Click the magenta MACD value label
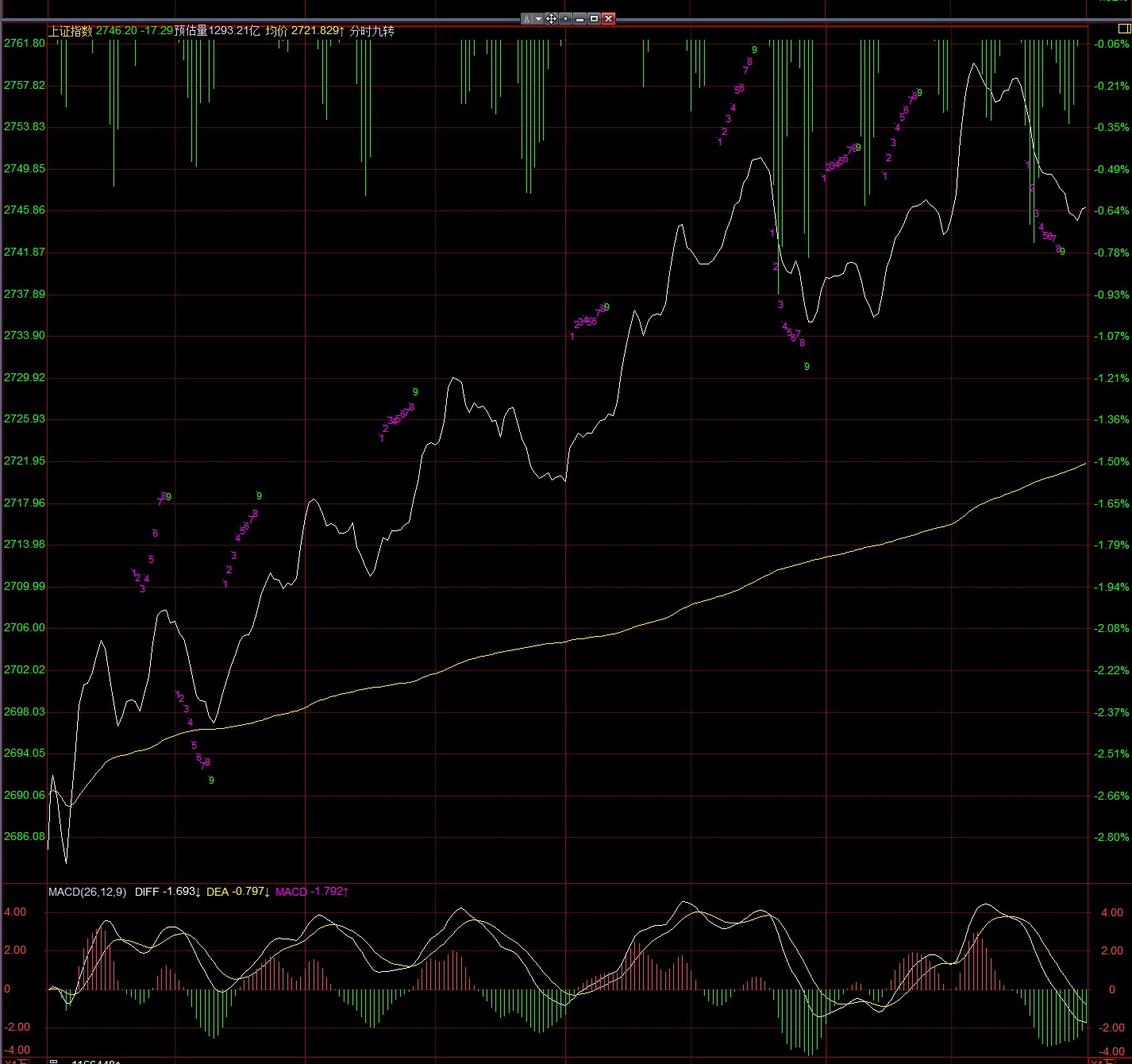 click(311, 892)
